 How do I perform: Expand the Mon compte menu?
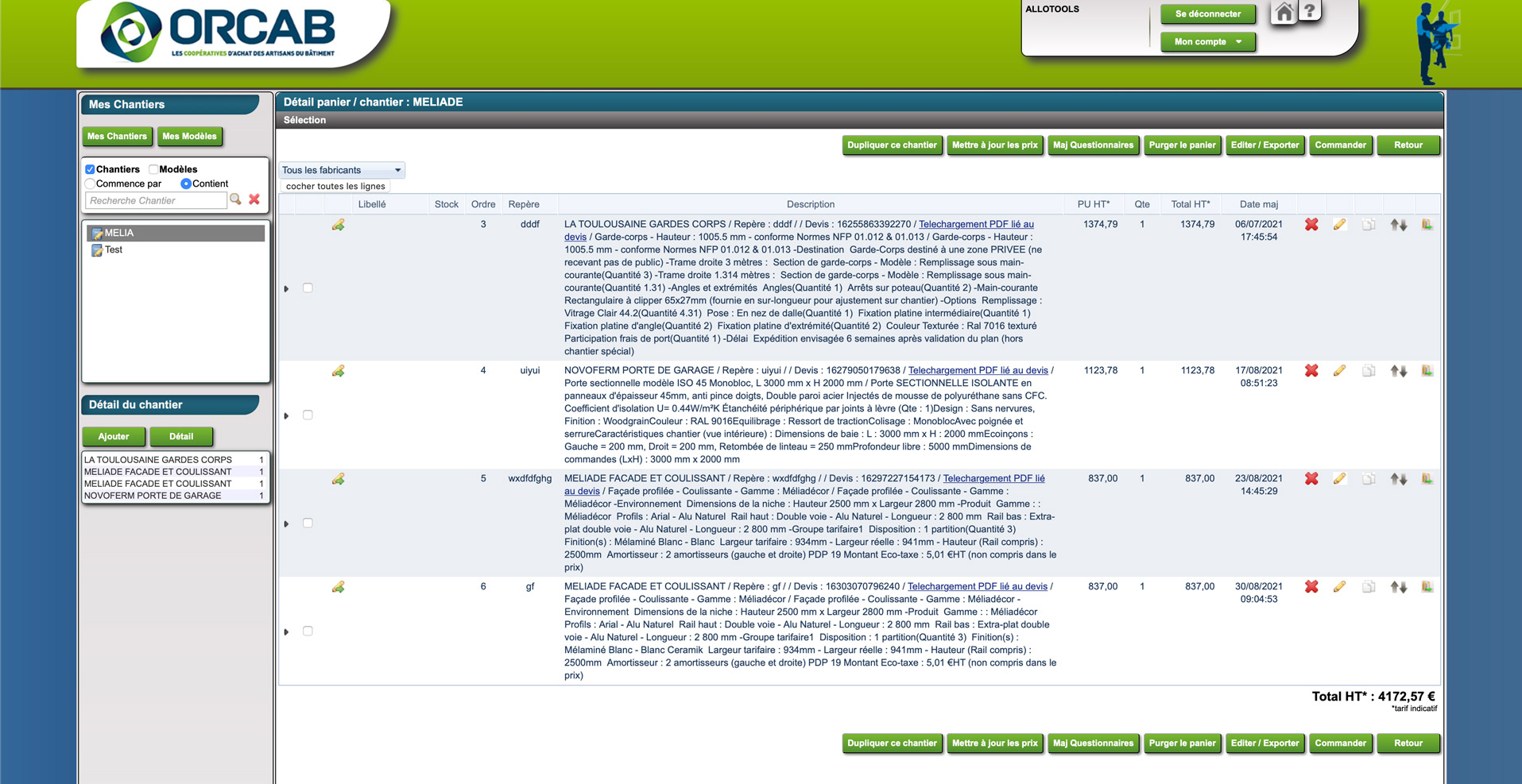(x=1207, y=42)
